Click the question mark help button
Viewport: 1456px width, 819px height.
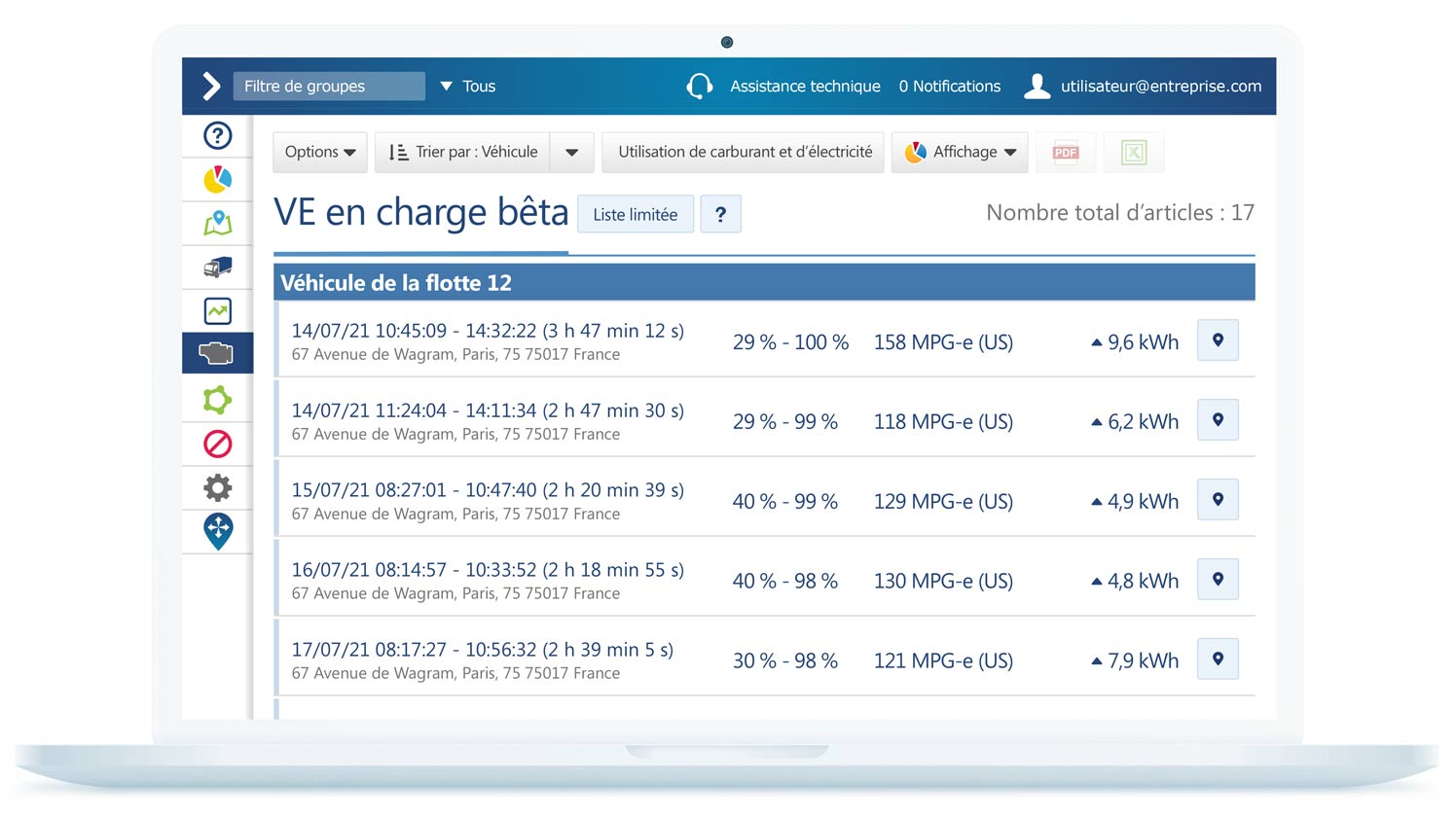click(x=720, y=214)
